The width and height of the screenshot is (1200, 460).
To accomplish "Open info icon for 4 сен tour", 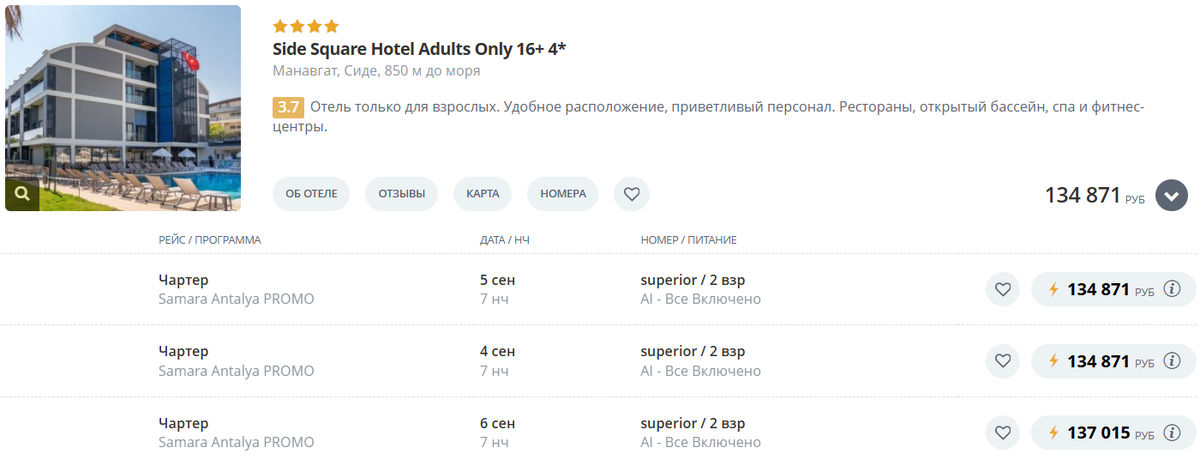I will (1173, 361).
